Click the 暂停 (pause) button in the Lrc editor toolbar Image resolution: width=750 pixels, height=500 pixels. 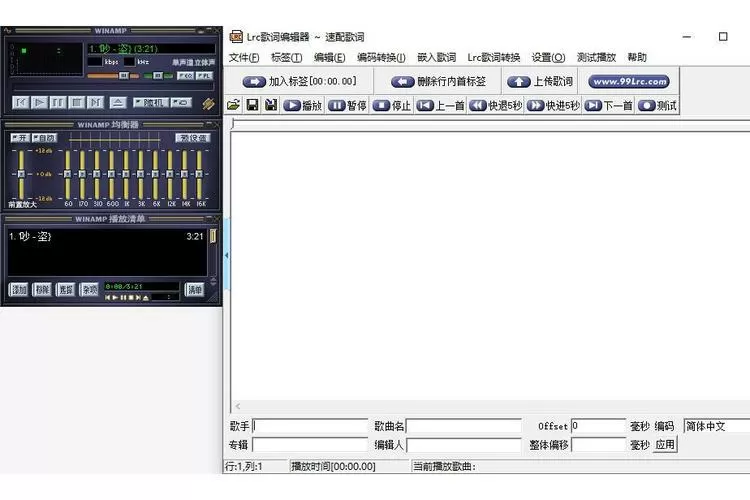(347, 105)
